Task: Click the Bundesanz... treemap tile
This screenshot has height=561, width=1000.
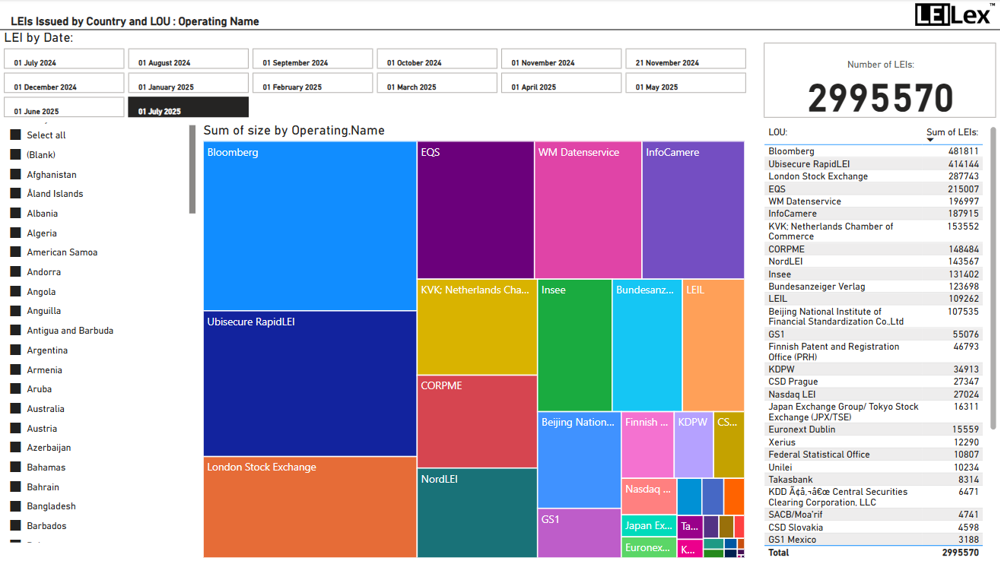Action: 647,345
